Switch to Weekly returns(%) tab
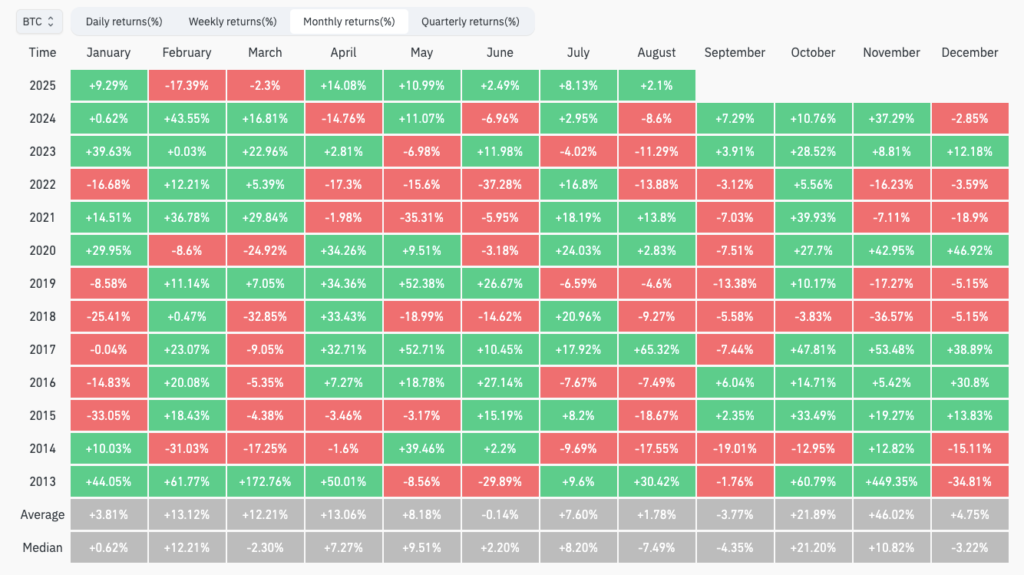The image size is (1024, 575). point(232,21)
